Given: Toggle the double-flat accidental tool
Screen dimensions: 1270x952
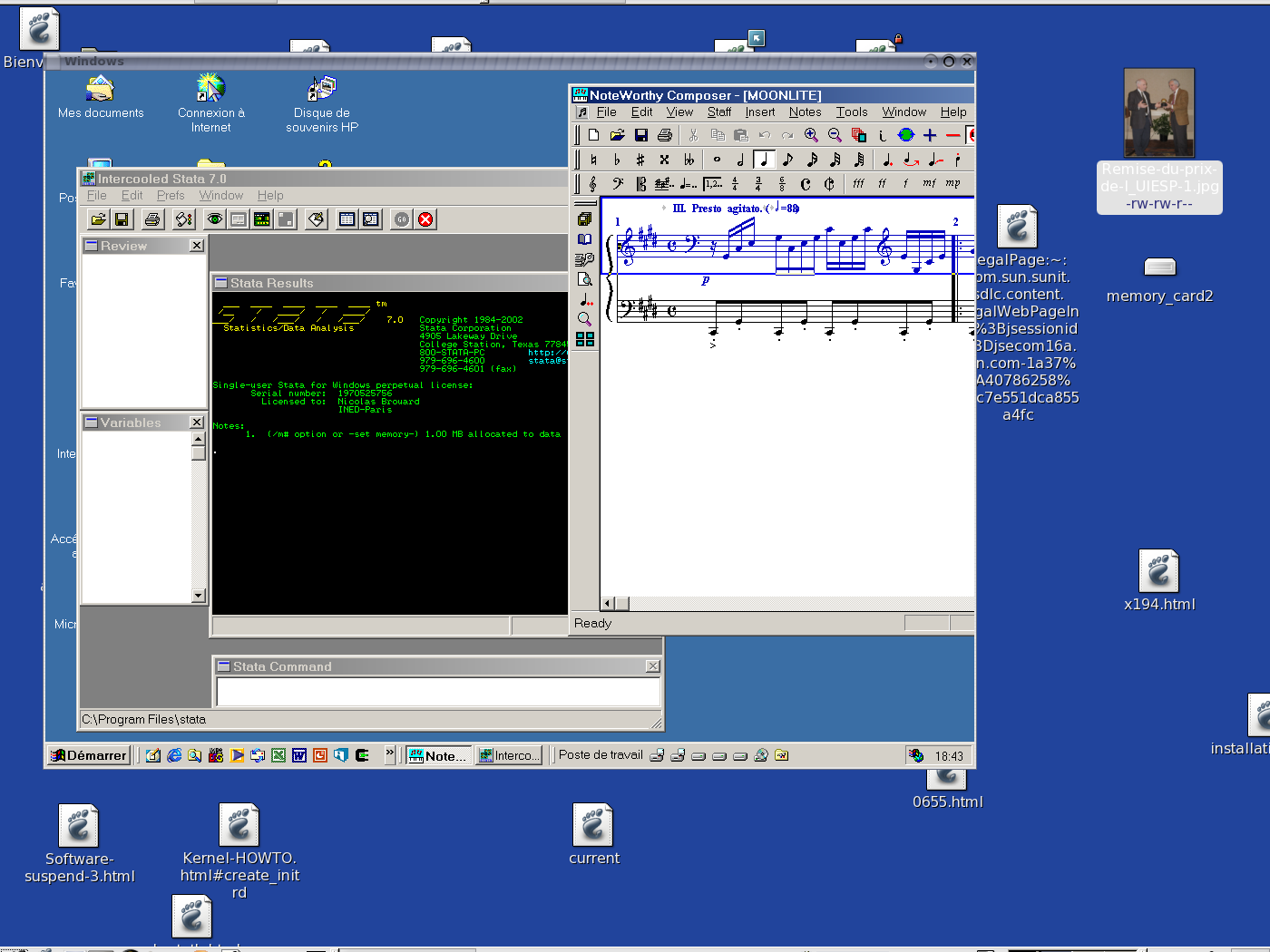Looking at the screenshot, I should [x=689, y=160].
